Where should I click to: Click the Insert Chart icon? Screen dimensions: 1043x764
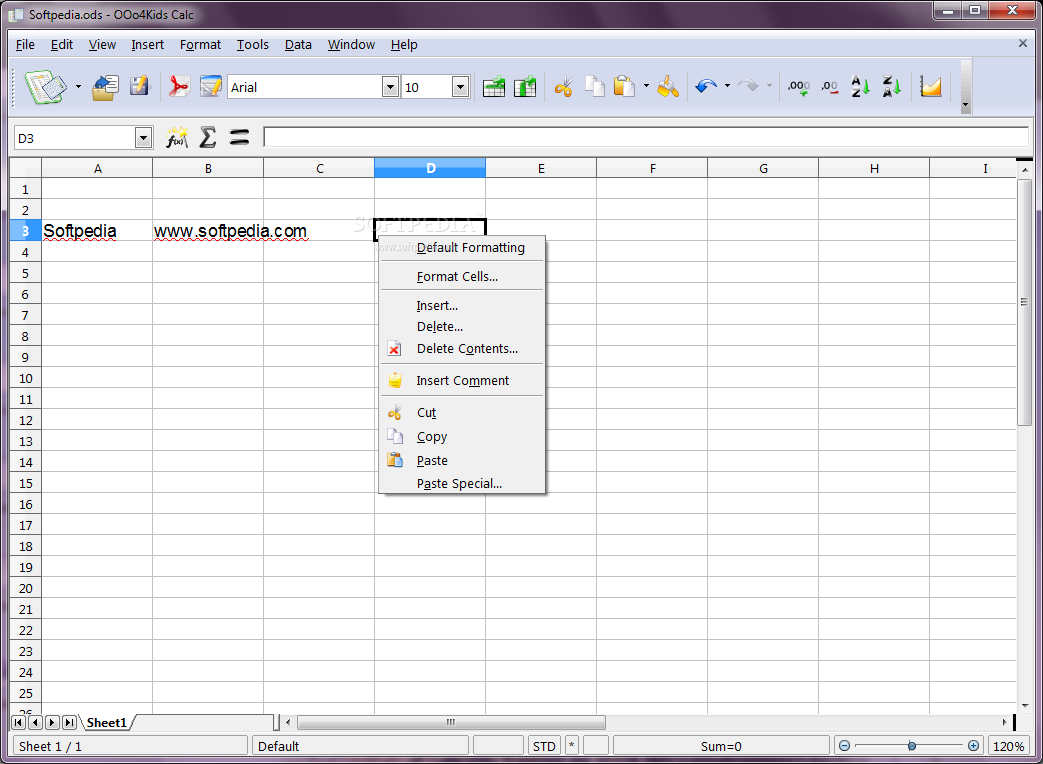931,86
